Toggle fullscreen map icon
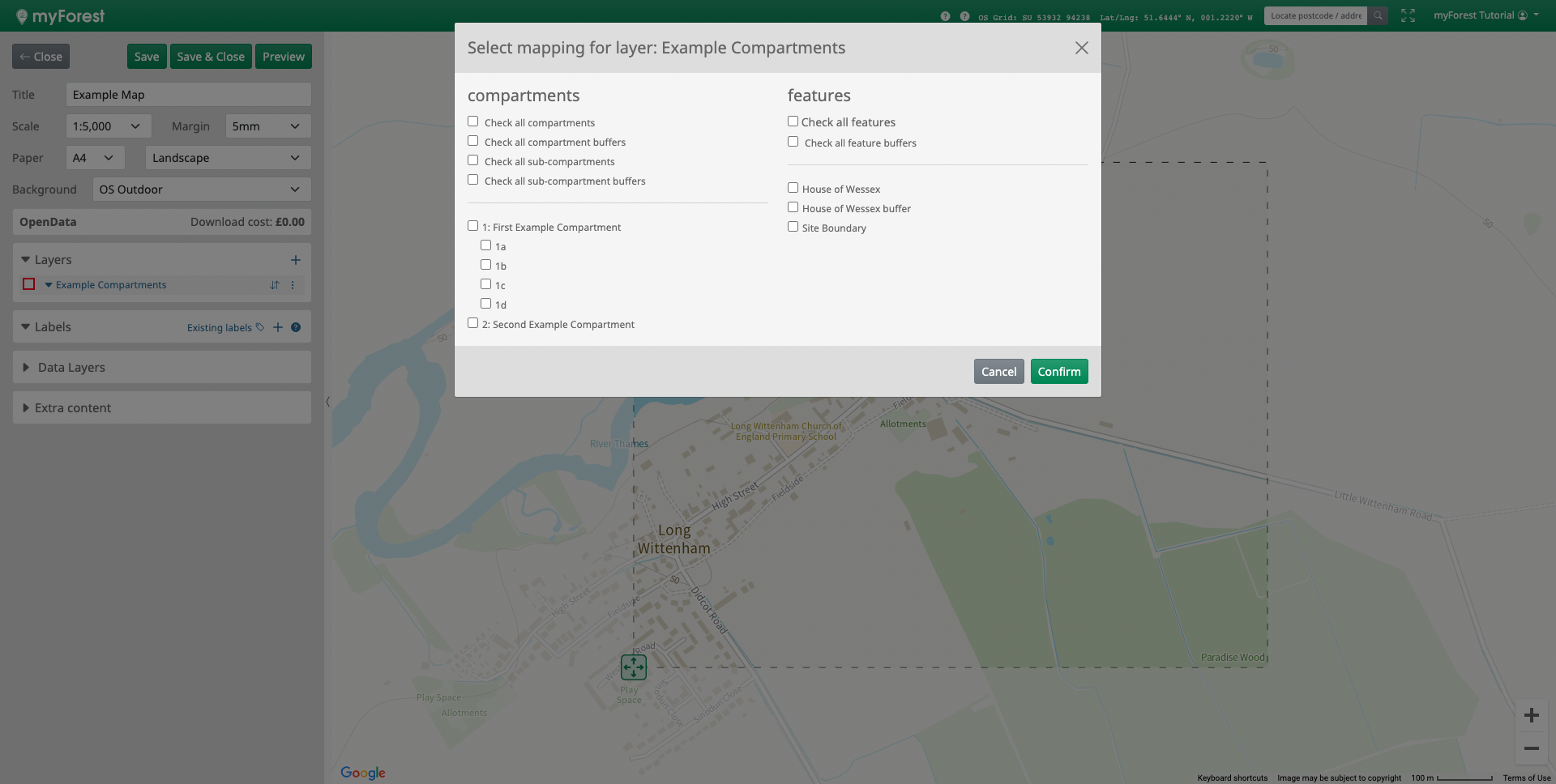Viewport: 1556px width, 784px height. tap(1408, 15)
